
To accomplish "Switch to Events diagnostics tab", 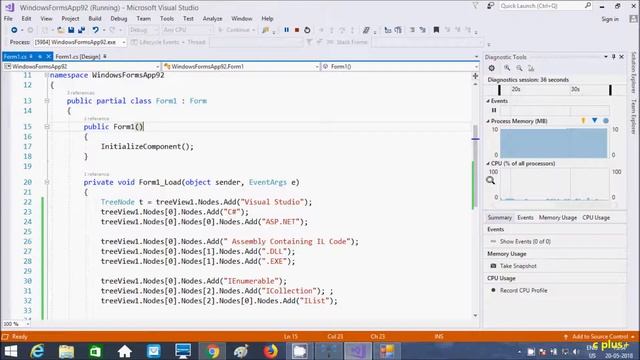I will [525, 218].
